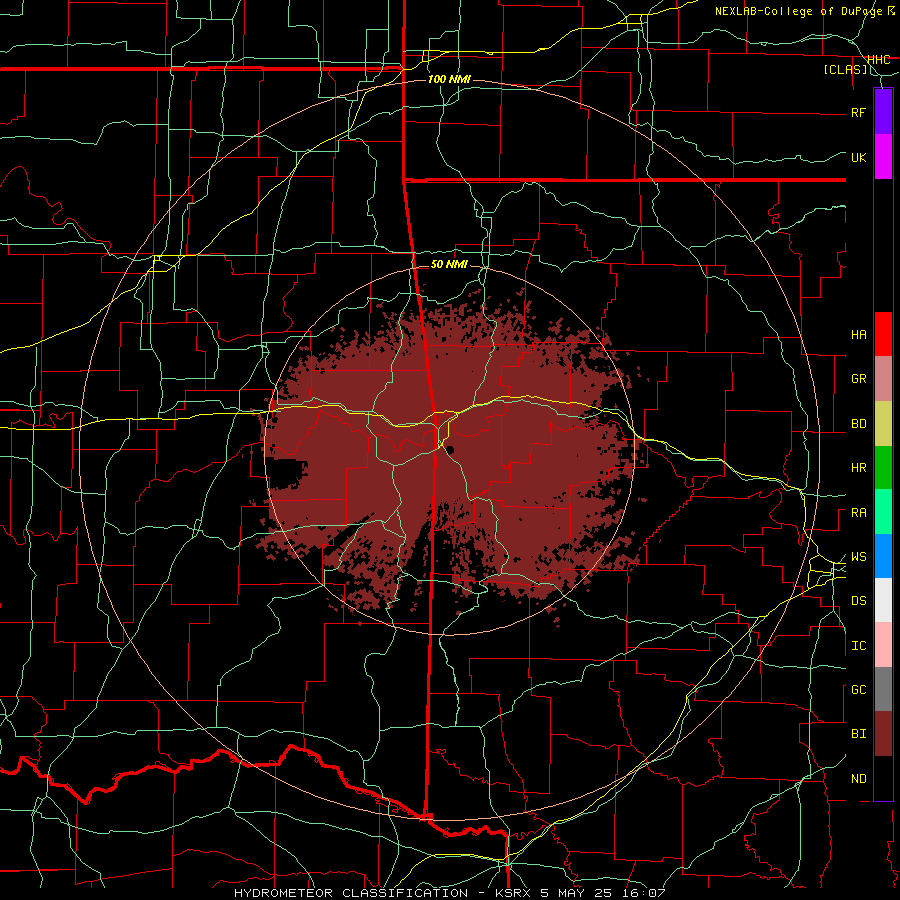
Task: Select the WS blue legend swatch
Action: click(x=883, y=556)
